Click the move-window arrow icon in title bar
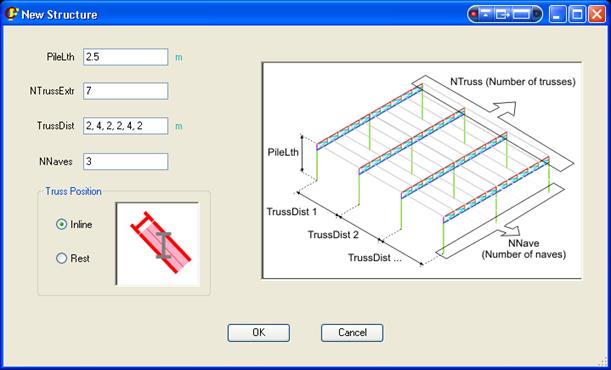The height and width of the screenshot is (370, 611). [x=503, y=14]
